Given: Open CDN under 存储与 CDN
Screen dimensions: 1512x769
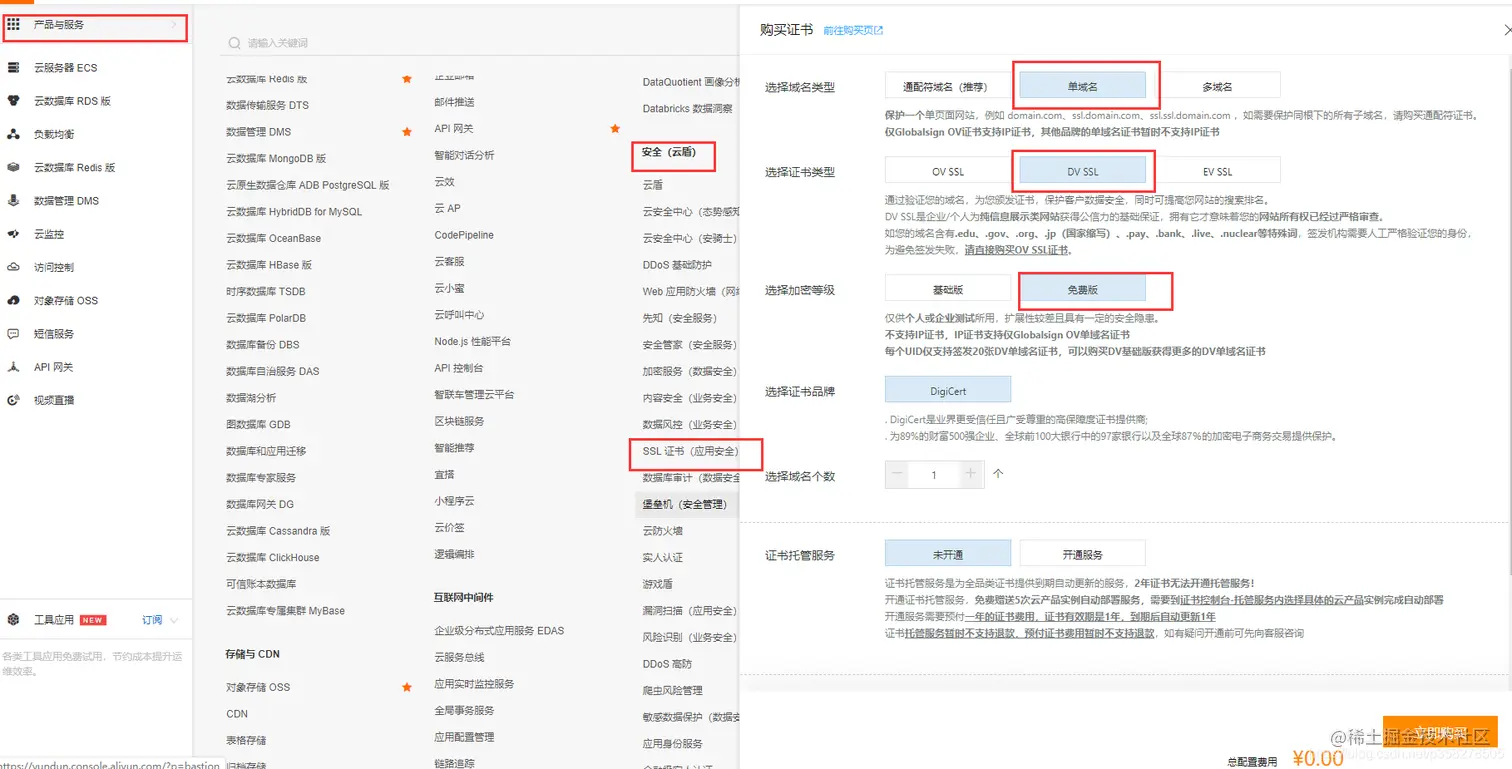Looking at the screenshot, I should (x=237, y=714).
